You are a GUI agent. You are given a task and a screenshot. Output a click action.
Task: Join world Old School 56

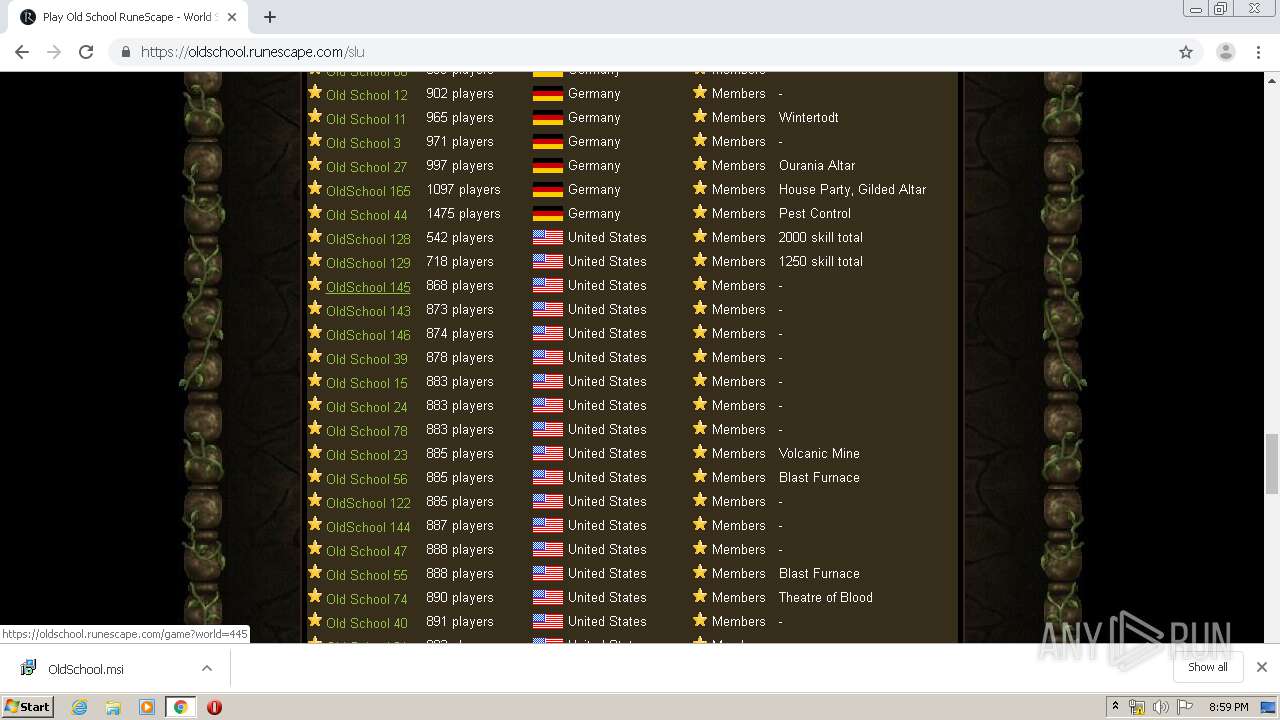pyautogui.click(x=367, y=479)
